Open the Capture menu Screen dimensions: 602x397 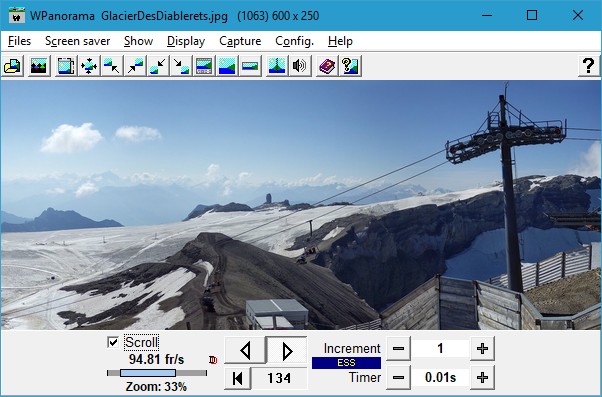pyautogui.click(x=240, y=41)
